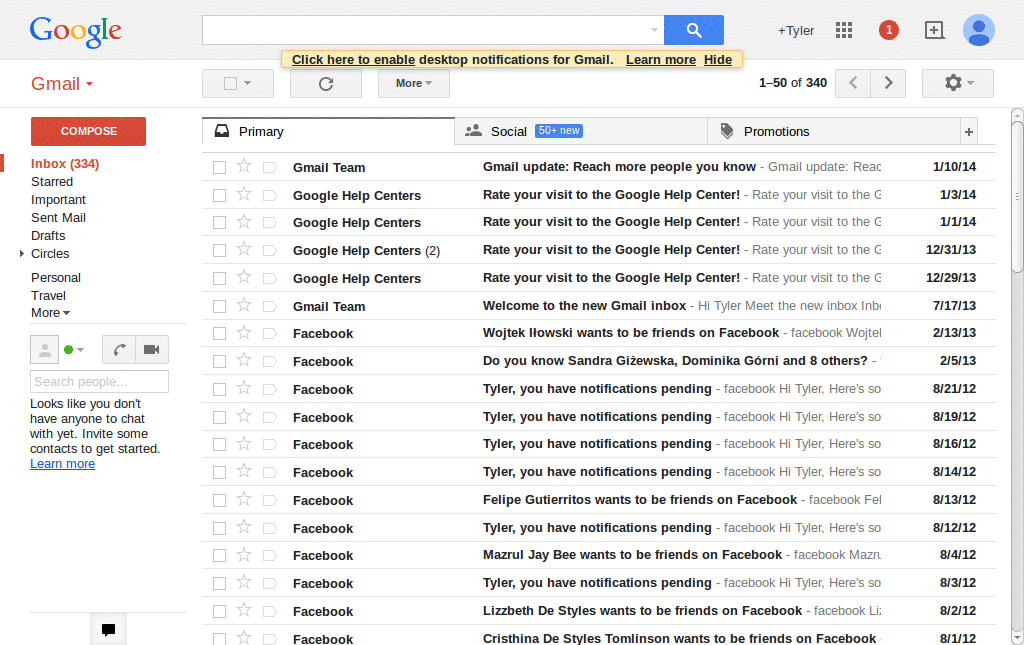Compose a new email

[88, 131]
